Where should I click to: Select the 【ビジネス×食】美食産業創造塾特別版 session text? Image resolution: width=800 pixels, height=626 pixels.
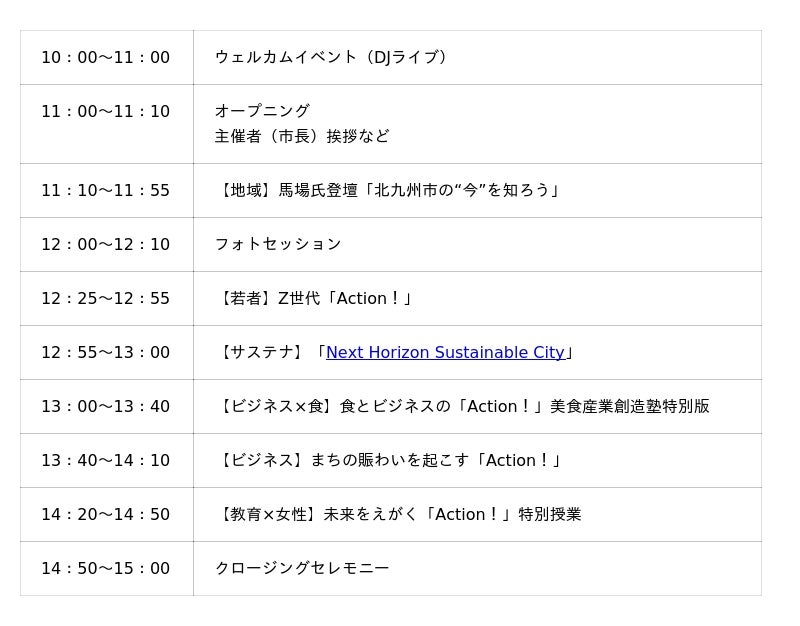pyautogui.click(x=462, y=406)
